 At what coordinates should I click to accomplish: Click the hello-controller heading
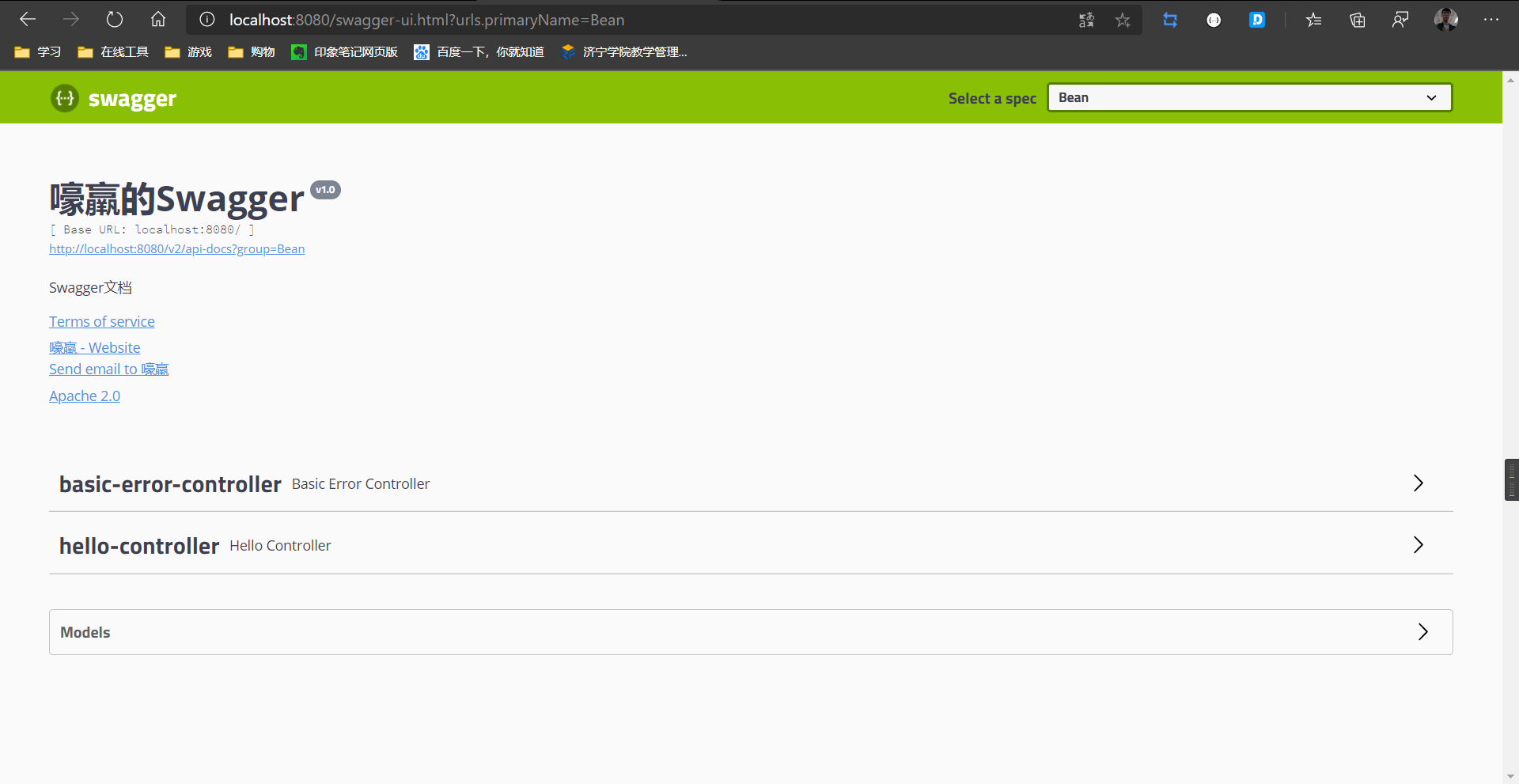139,546
